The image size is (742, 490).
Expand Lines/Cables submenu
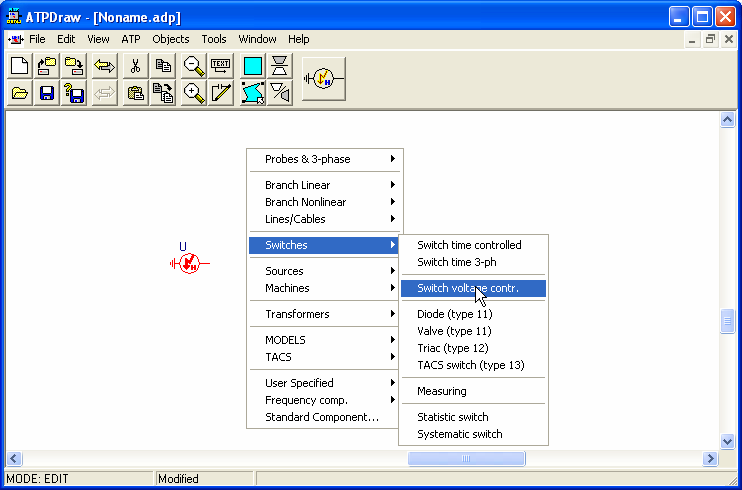(x=325, y=219)
